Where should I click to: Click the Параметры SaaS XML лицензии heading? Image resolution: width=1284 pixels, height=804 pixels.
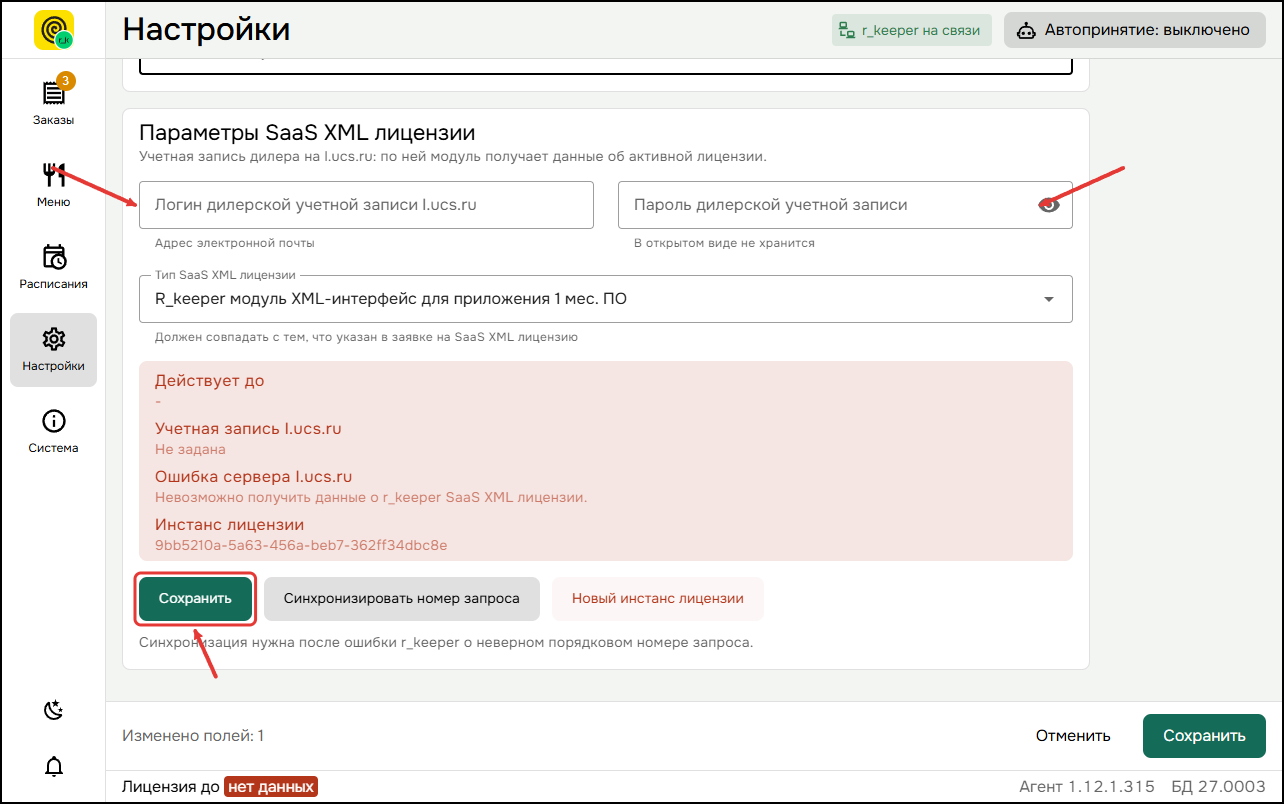pyautogui.click(x=307, y=133)
